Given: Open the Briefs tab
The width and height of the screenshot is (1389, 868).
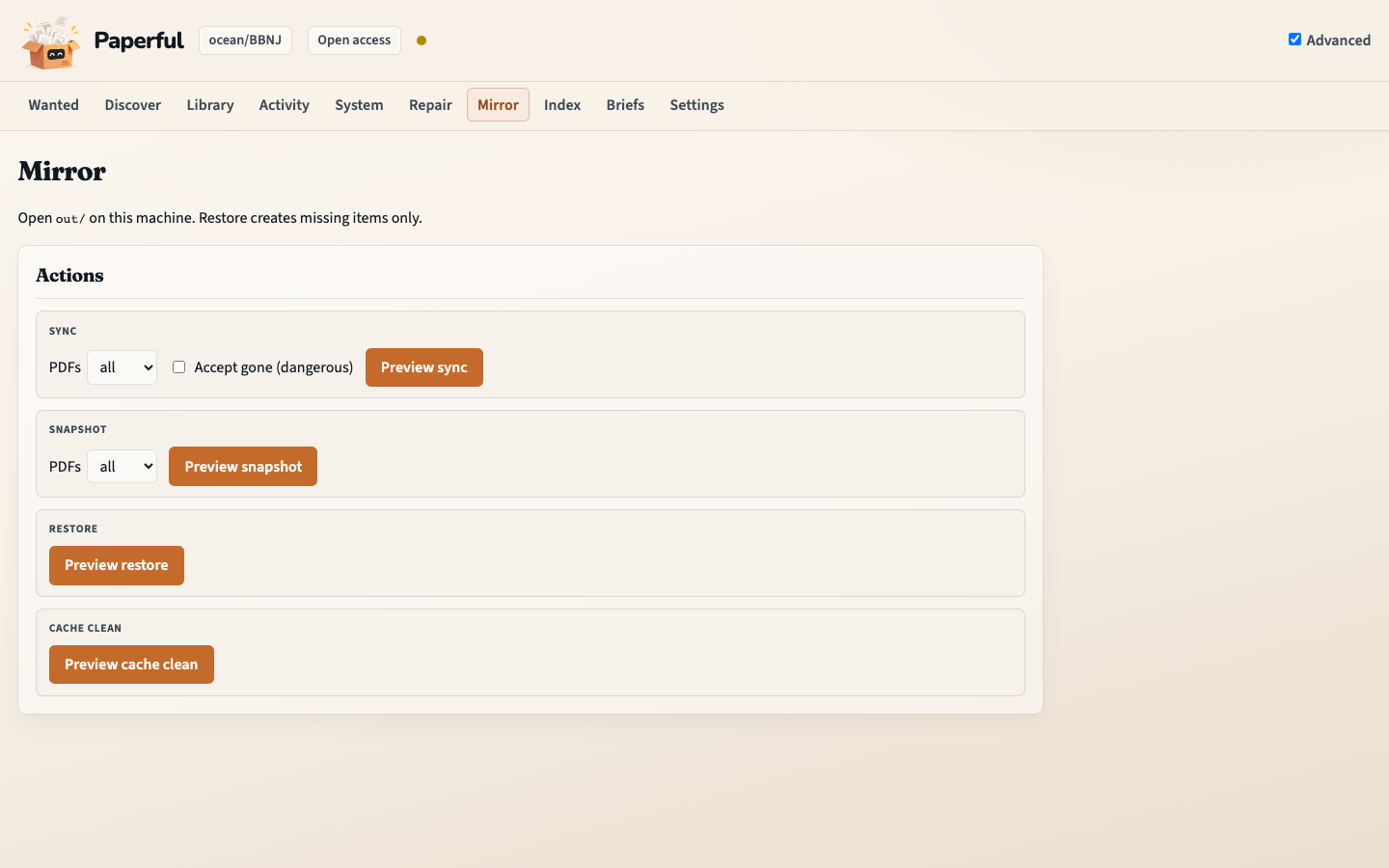Looking at the screenshot, I should coord(625,105).
